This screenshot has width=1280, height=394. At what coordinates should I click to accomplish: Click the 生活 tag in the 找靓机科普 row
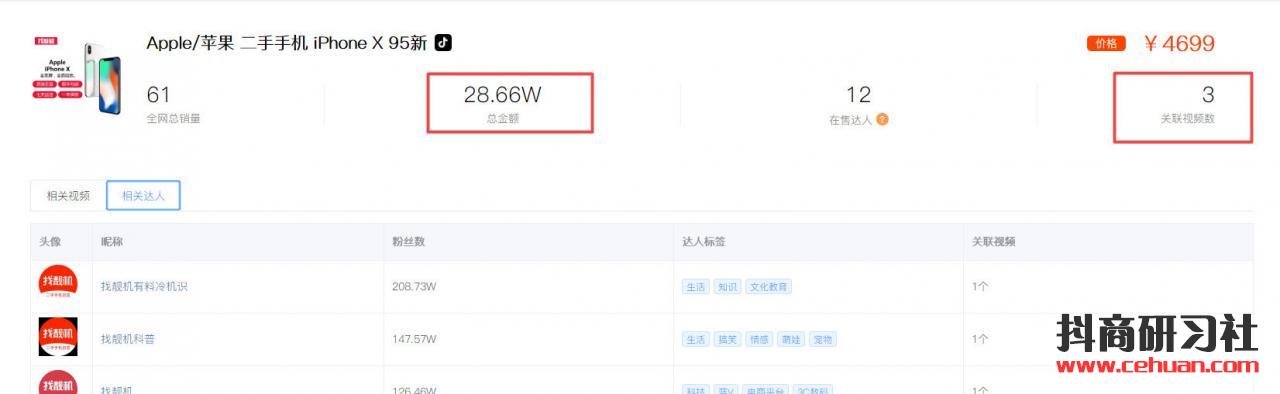point(695,339)
